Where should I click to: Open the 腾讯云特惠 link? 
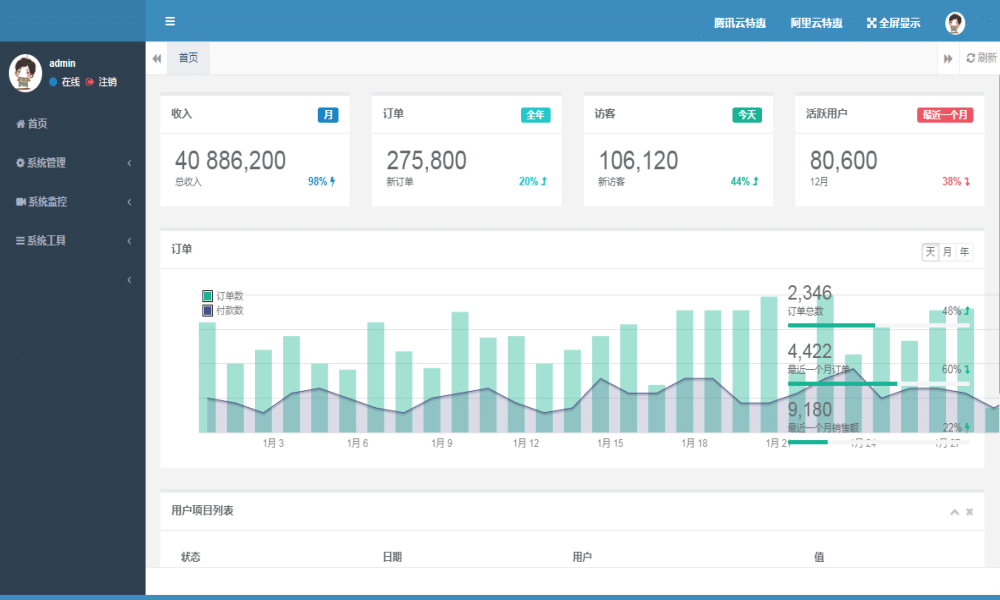pos(740,23)
